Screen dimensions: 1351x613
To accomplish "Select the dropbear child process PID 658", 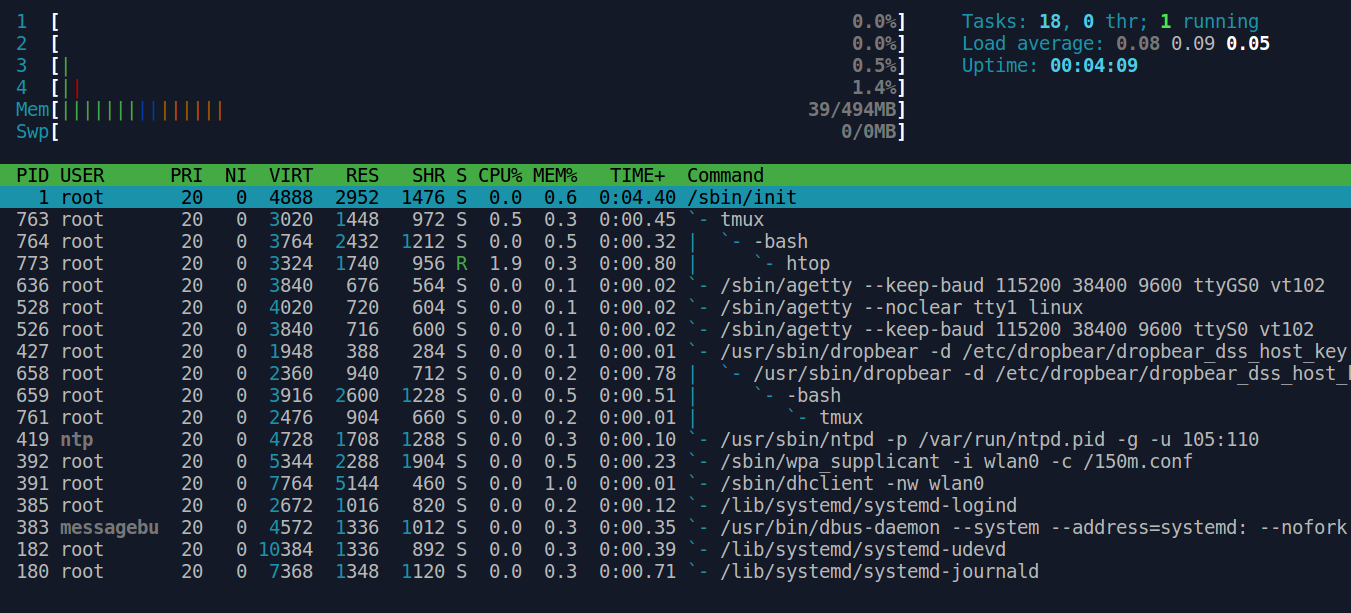I will tap(675, 373).
